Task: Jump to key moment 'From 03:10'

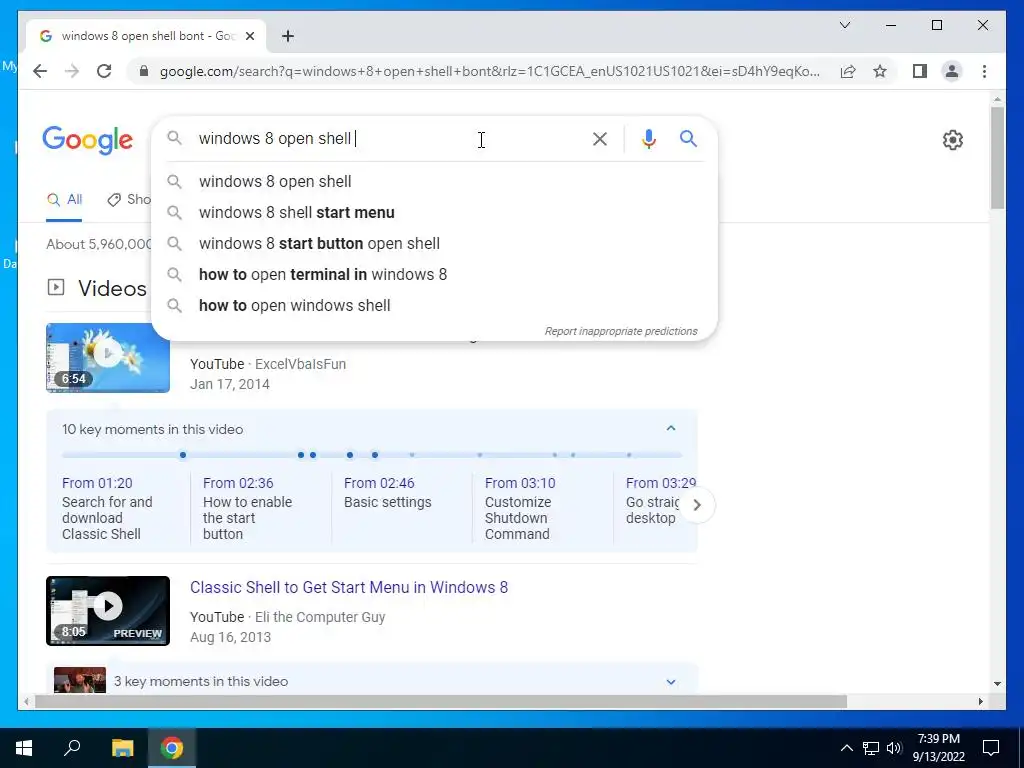Action: 520,483
